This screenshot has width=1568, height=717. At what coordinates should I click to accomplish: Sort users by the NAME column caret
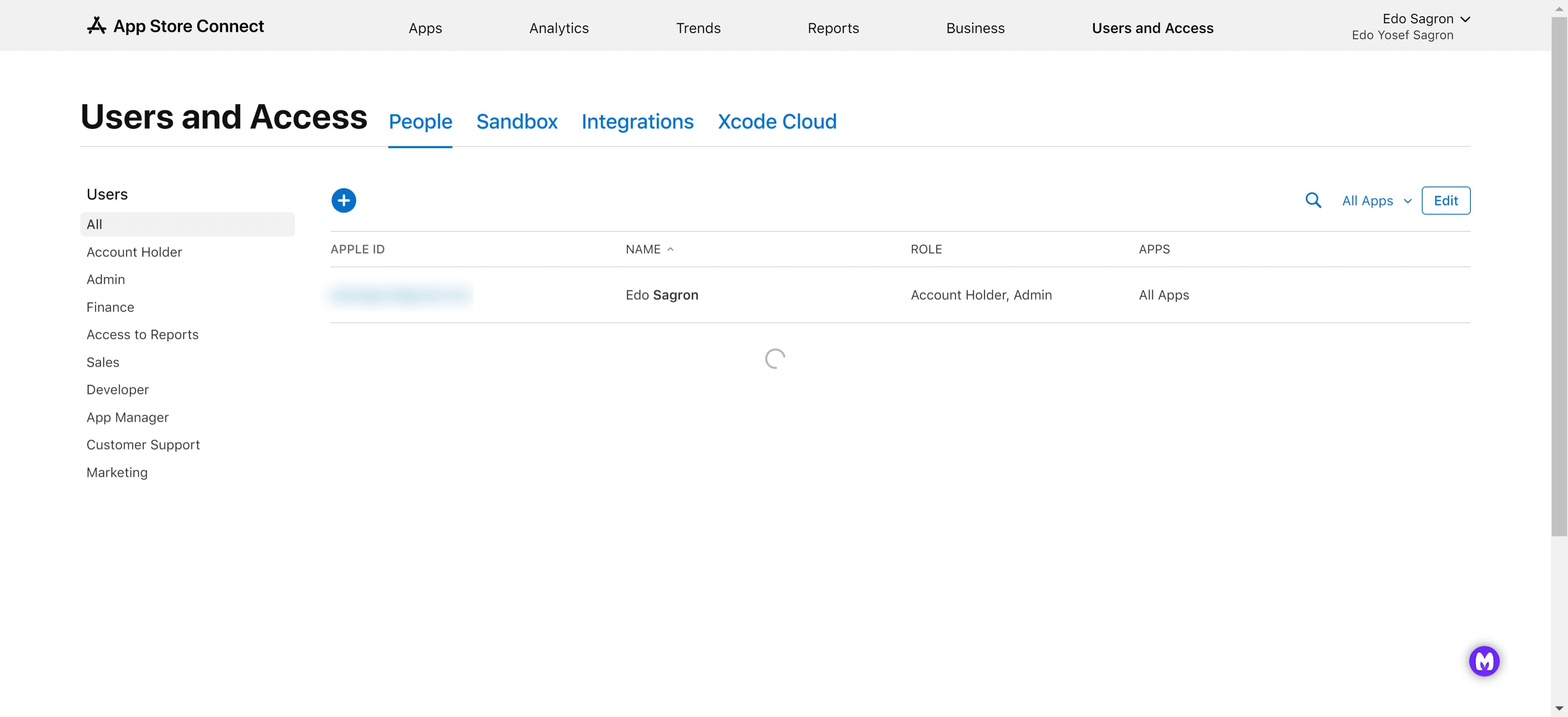pyautogui.click(x=671, y=249)
